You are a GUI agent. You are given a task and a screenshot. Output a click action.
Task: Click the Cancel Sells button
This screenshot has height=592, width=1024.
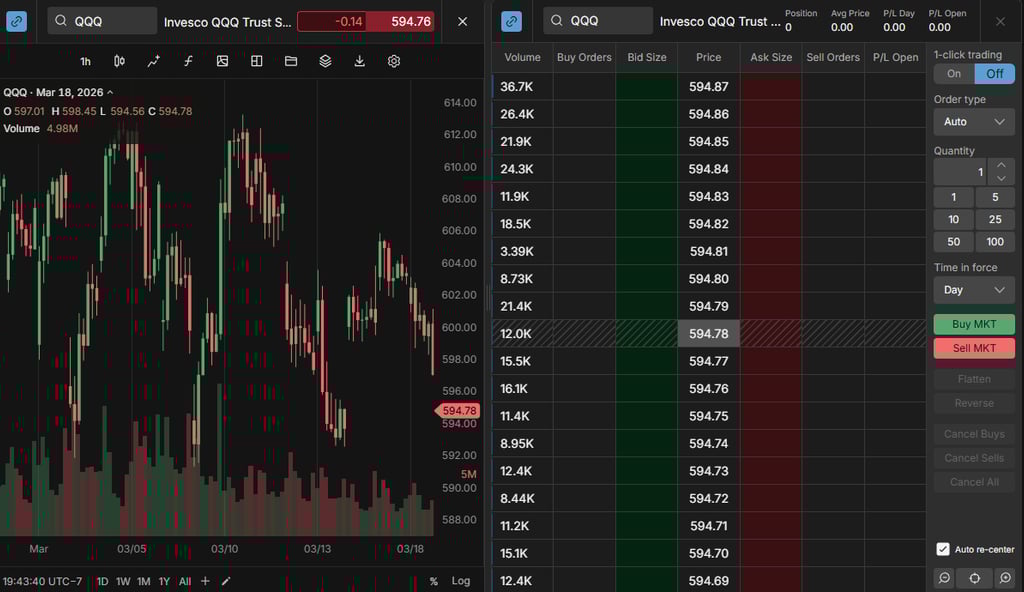pos(974,458)
